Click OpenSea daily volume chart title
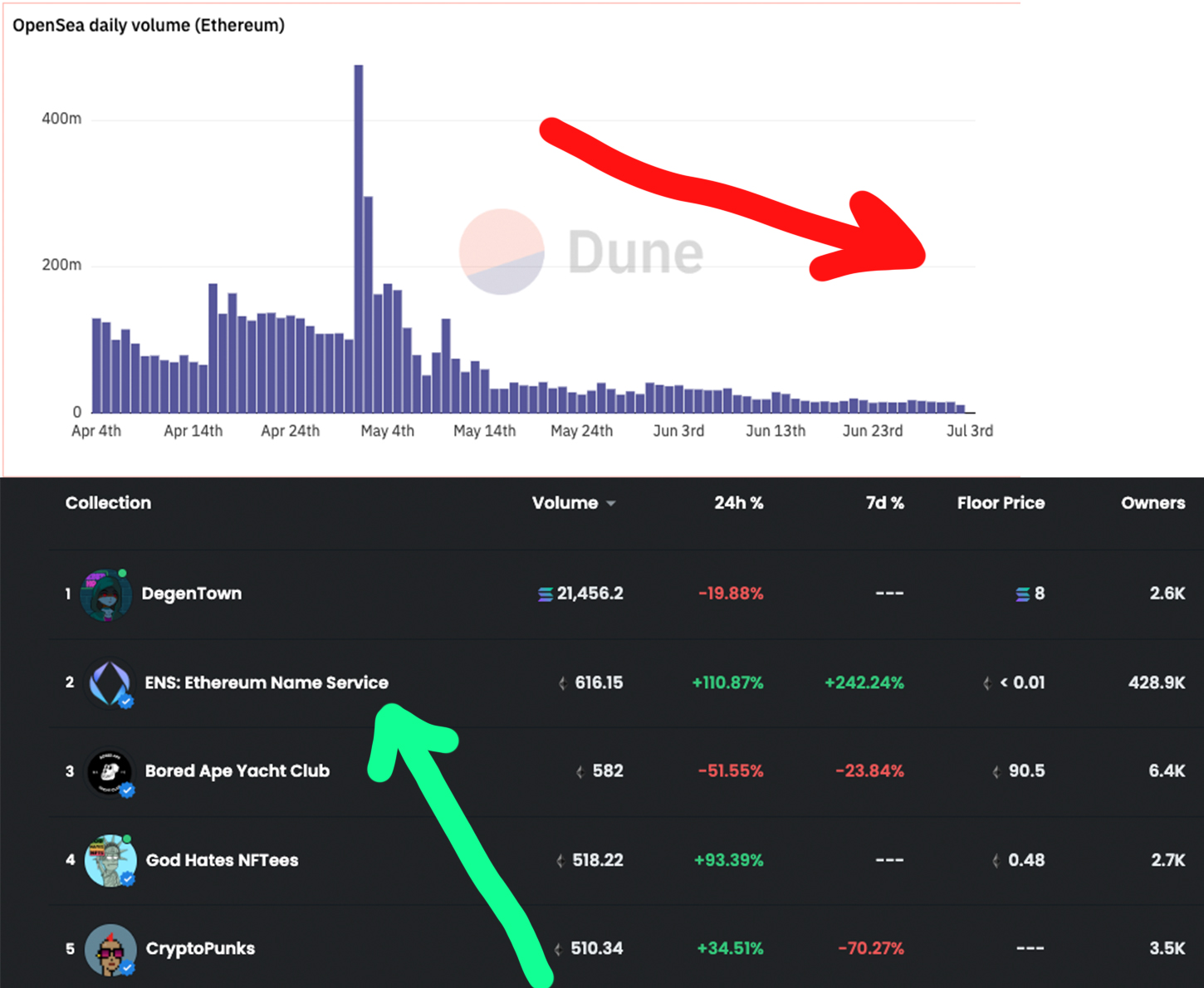This screenshot has width=1204, height=988. click(x=149, y=26)
